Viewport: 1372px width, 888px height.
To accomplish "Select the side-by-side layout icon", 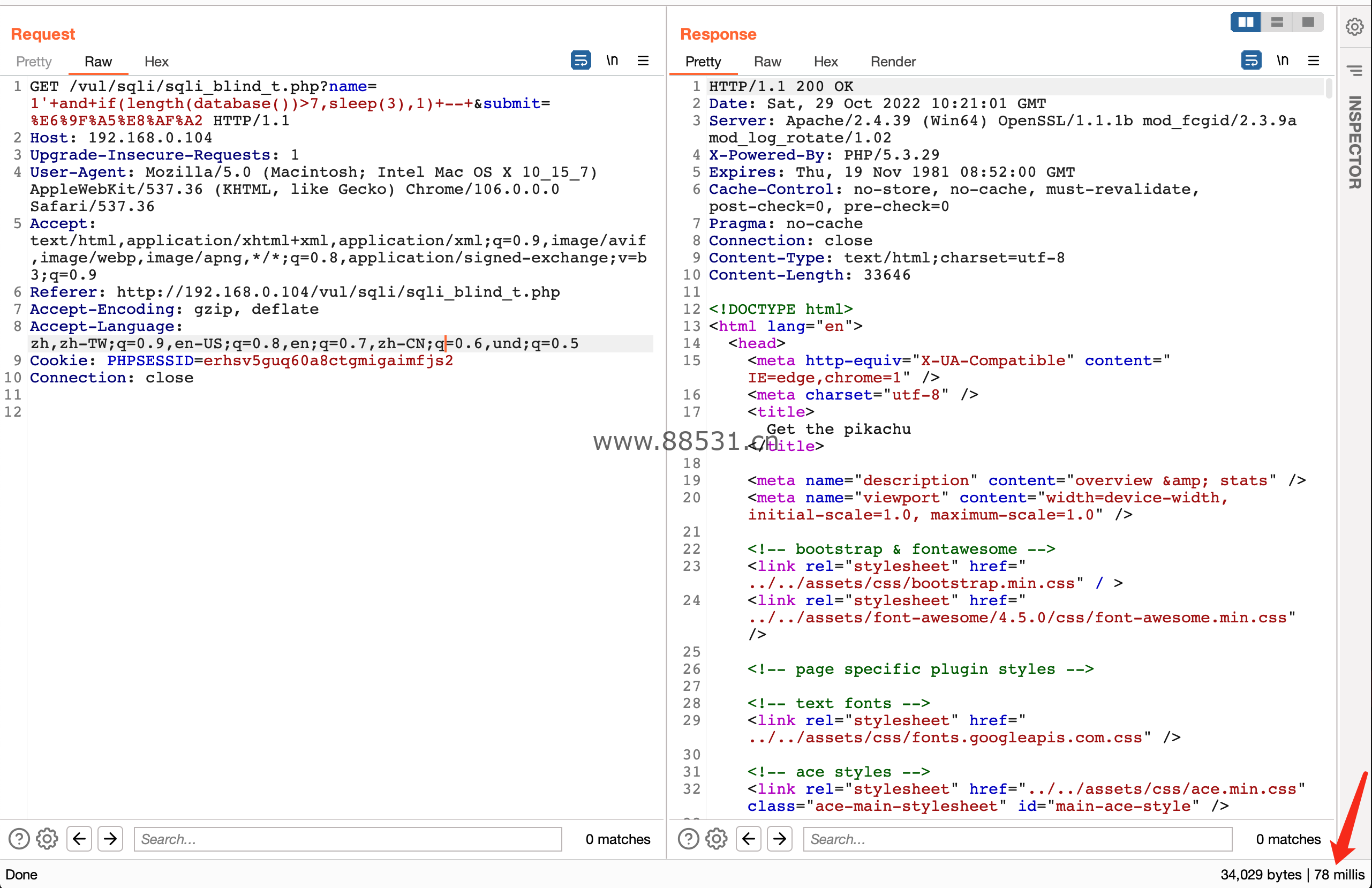I will pos(1246,22).
